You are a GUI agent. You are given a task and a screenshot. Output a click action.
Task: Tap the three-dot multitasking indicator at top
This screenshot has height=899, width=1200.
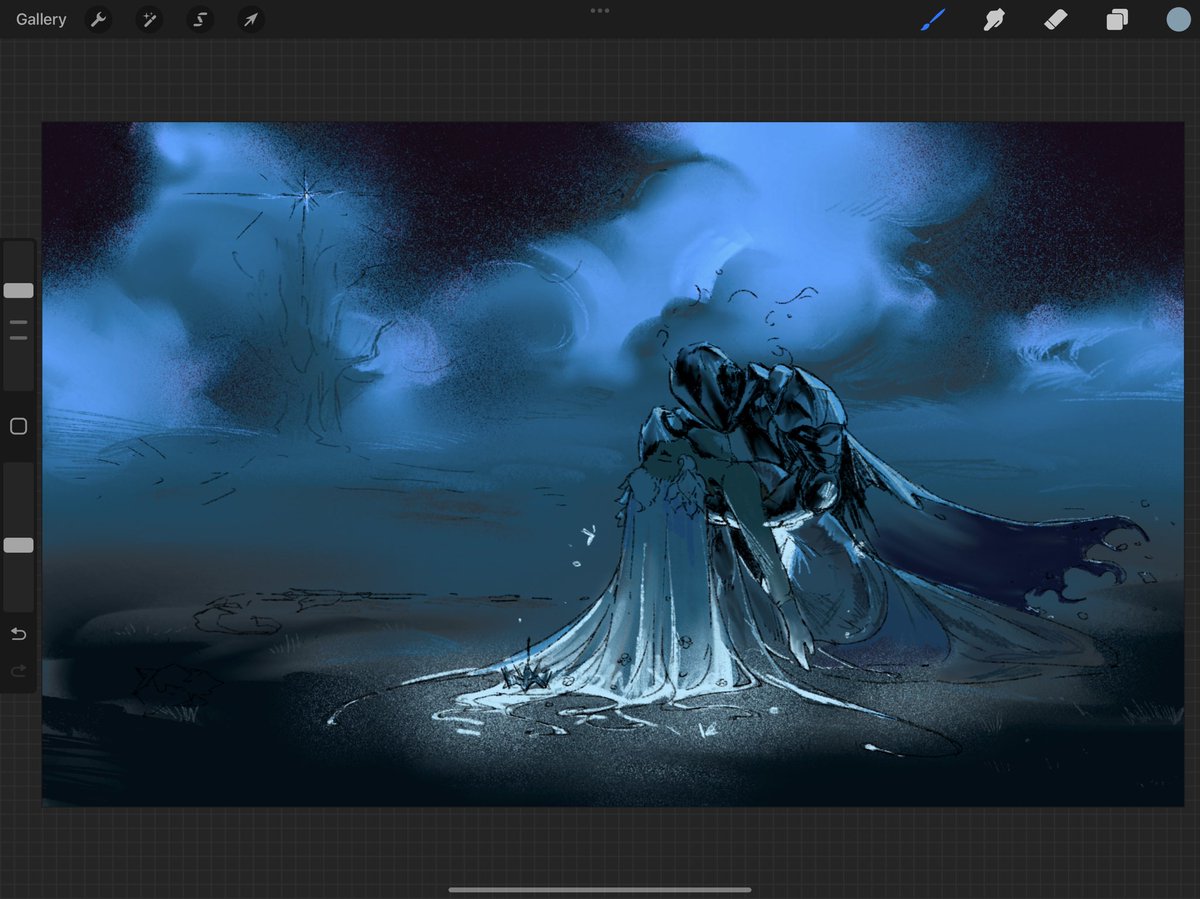(x=600, y=11)
